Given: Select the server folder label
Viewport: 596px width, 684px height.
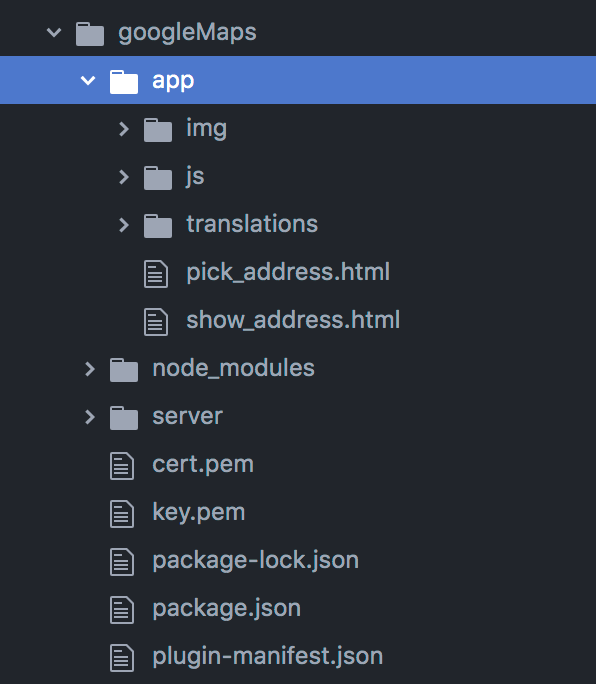Looking at the screenshot, I should [188, 417].
